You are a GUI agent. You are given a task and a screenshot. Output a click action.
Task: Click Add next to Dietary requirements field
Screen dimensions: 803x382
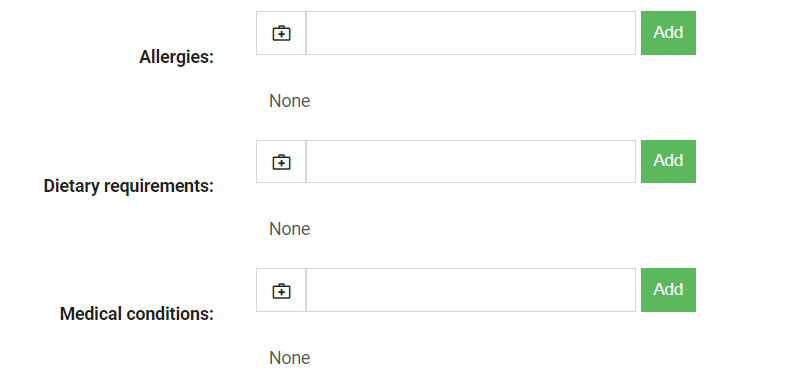click(x=668, y=161)
